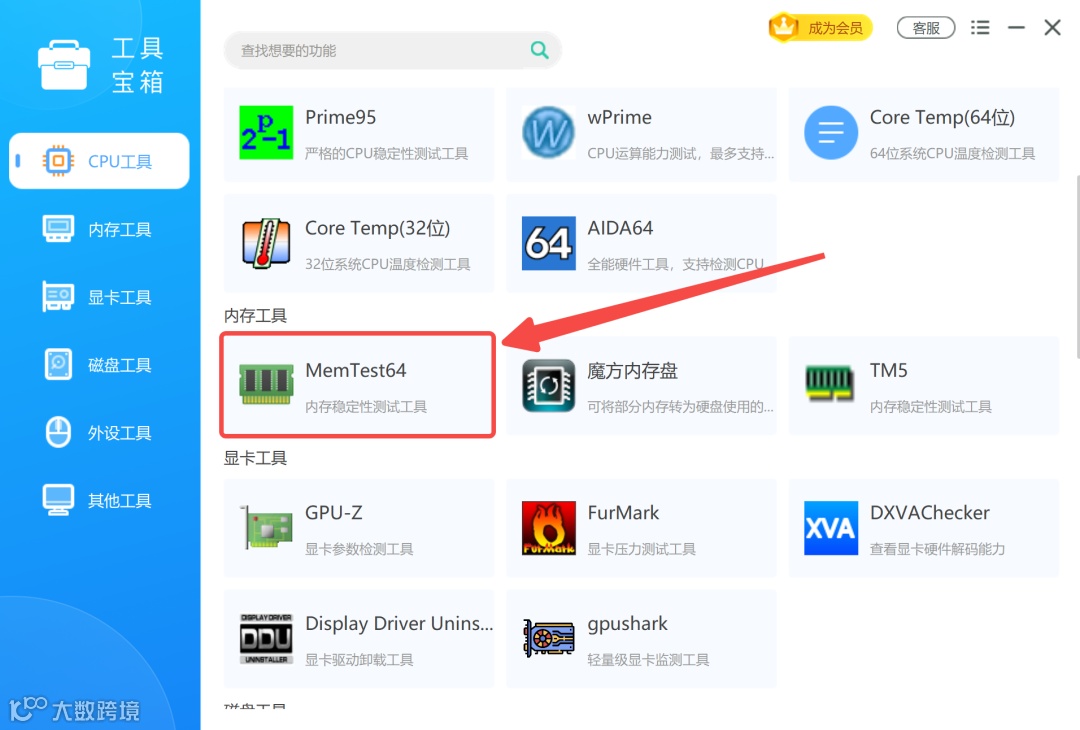Click the gpushark title text
Screen dimensions: 1080x730
[x=627, y=624]
